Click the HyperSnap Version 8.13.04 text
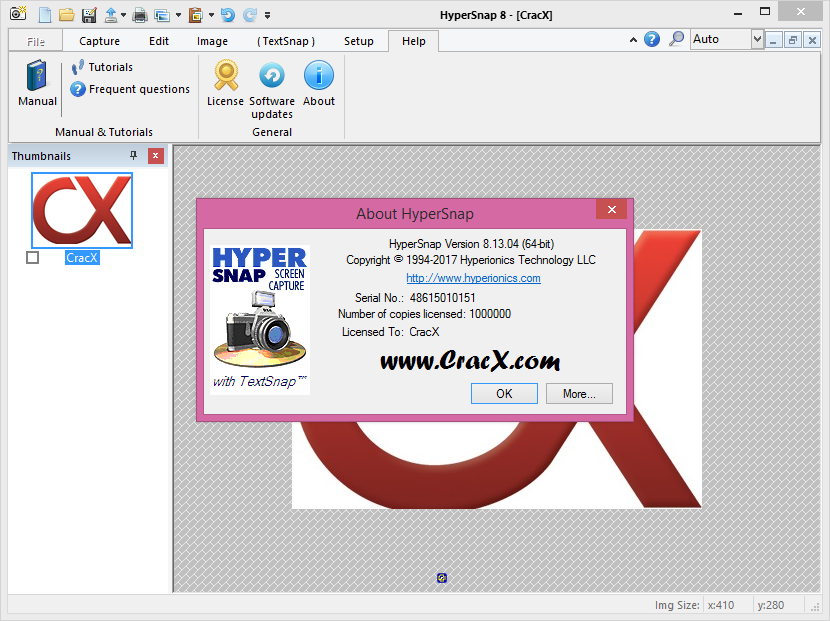The image size is (830, 621). click(471, 244)
